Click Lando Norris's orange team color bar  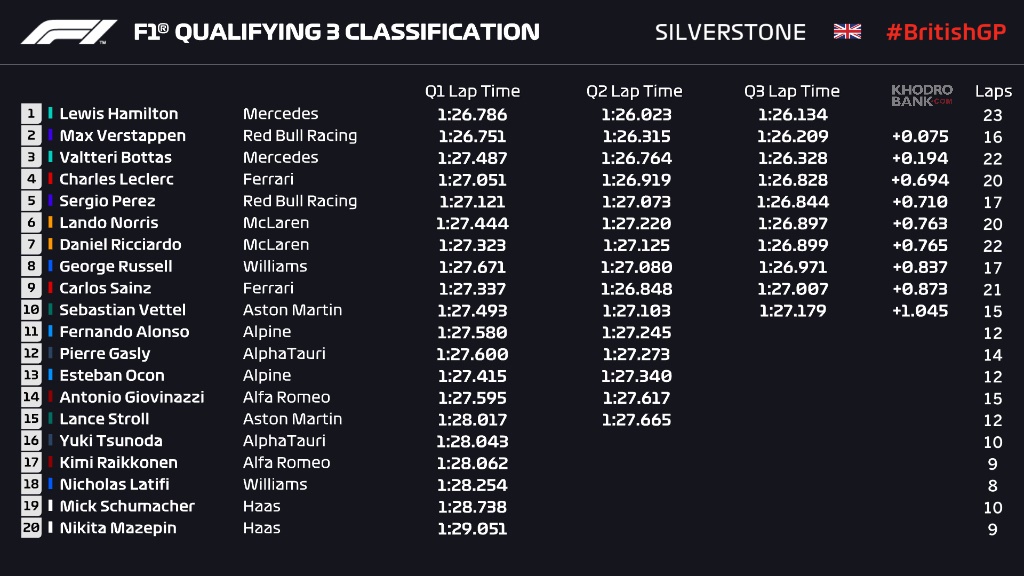[x=51, y=223]
